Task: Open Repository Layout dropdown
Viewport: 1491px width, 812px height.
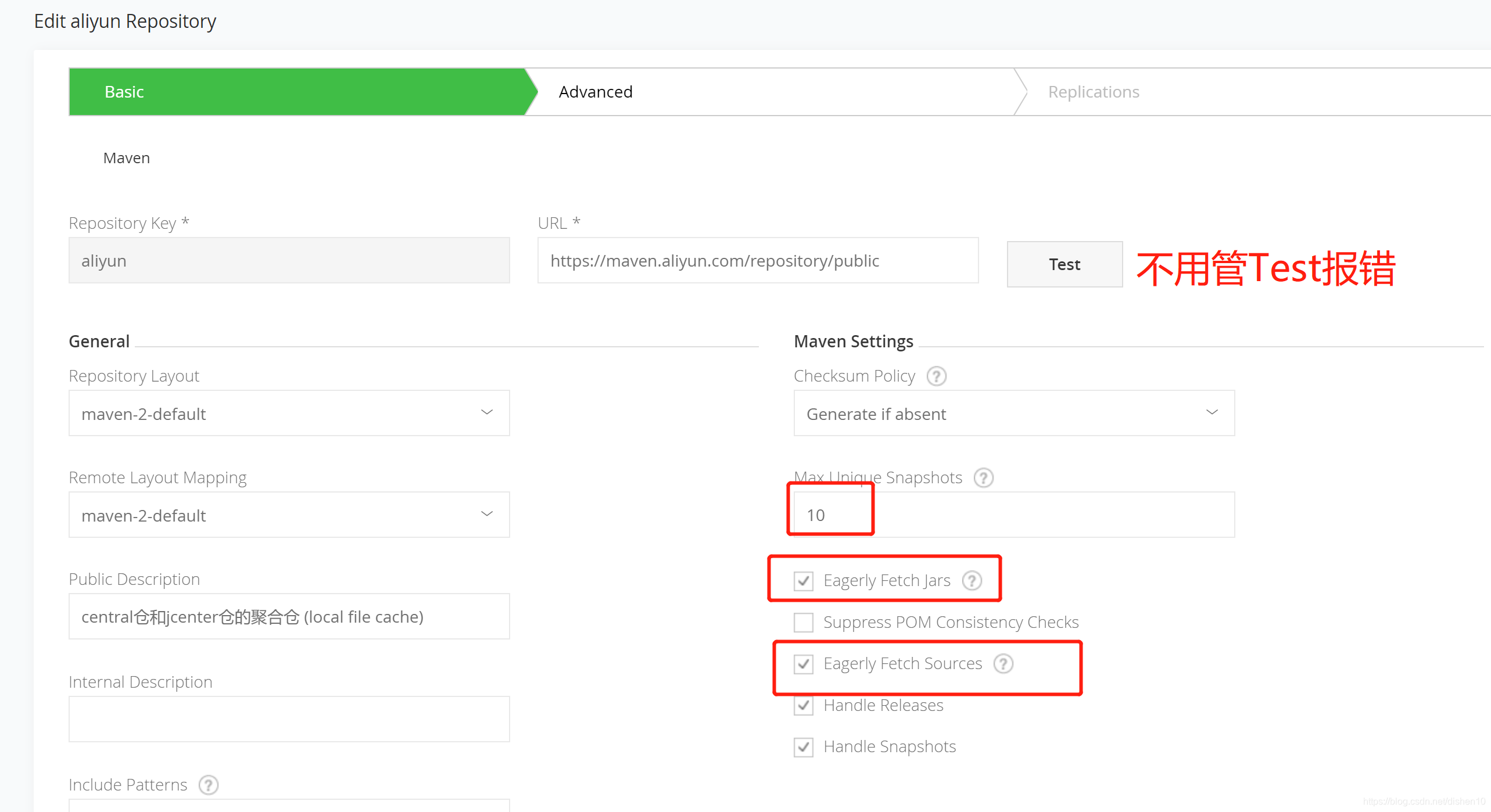Action: 289,414
